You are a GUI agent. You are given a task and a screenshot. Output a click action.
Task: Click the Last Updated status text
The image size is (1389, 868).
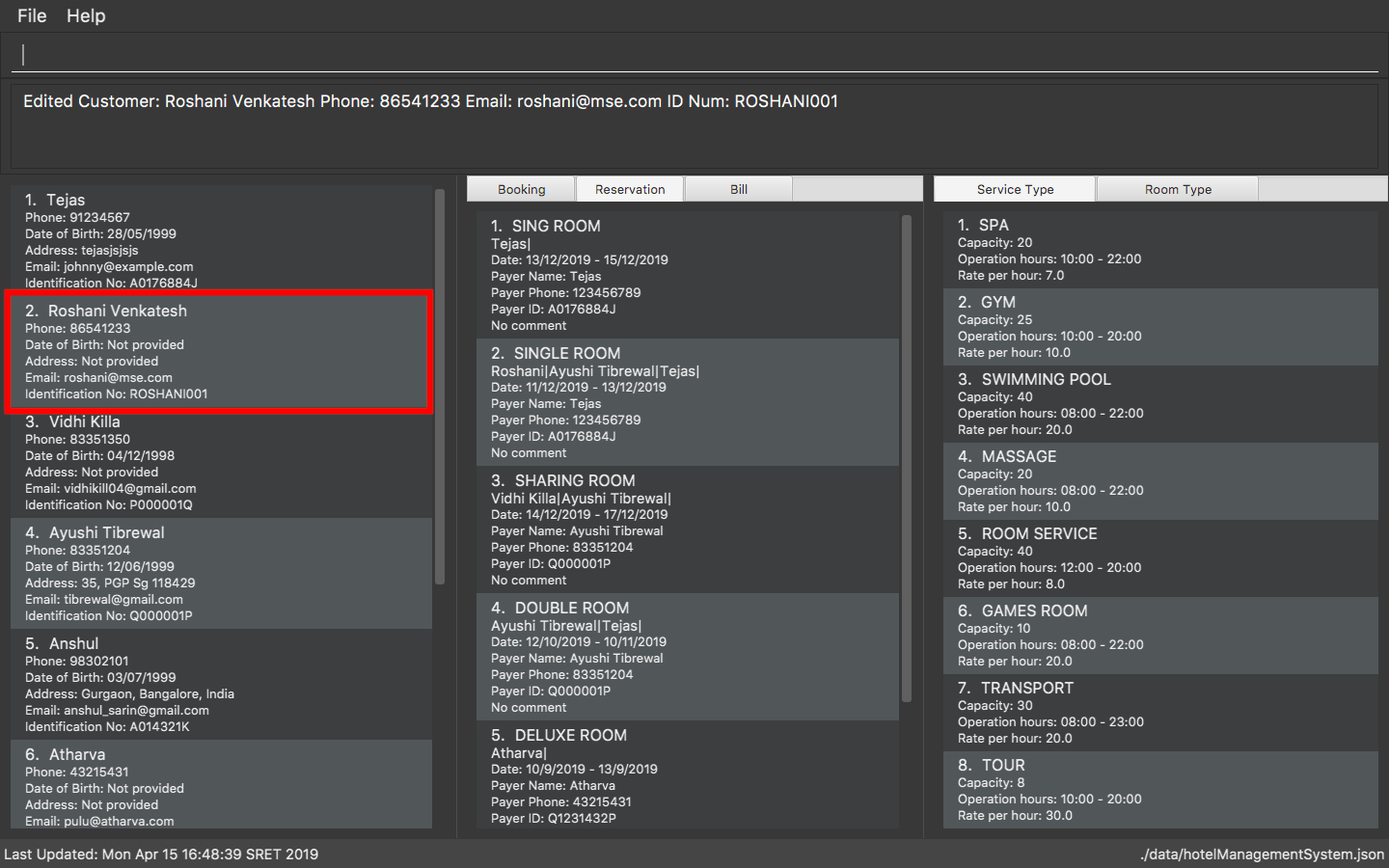click(x=161, y=854)
